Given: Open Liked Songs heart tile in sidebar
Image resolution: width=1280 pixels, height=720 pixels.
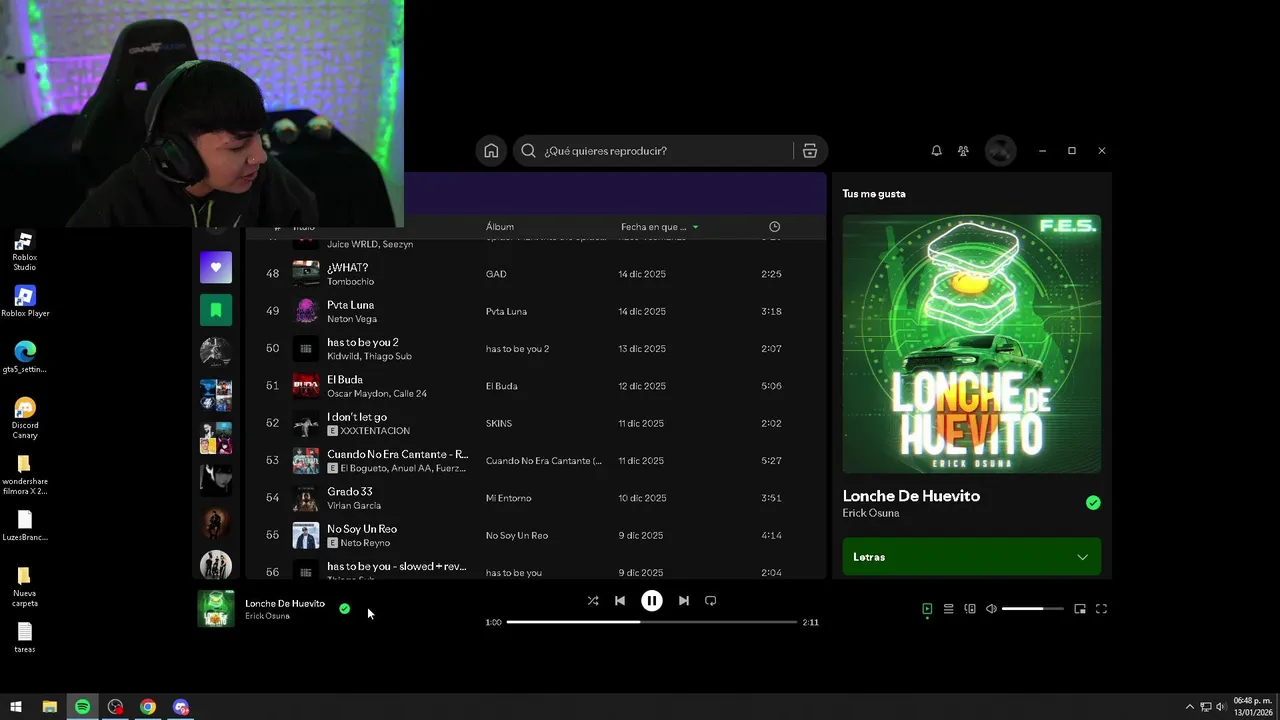Looking at the screenshot, I should click(x=216, y=267).
